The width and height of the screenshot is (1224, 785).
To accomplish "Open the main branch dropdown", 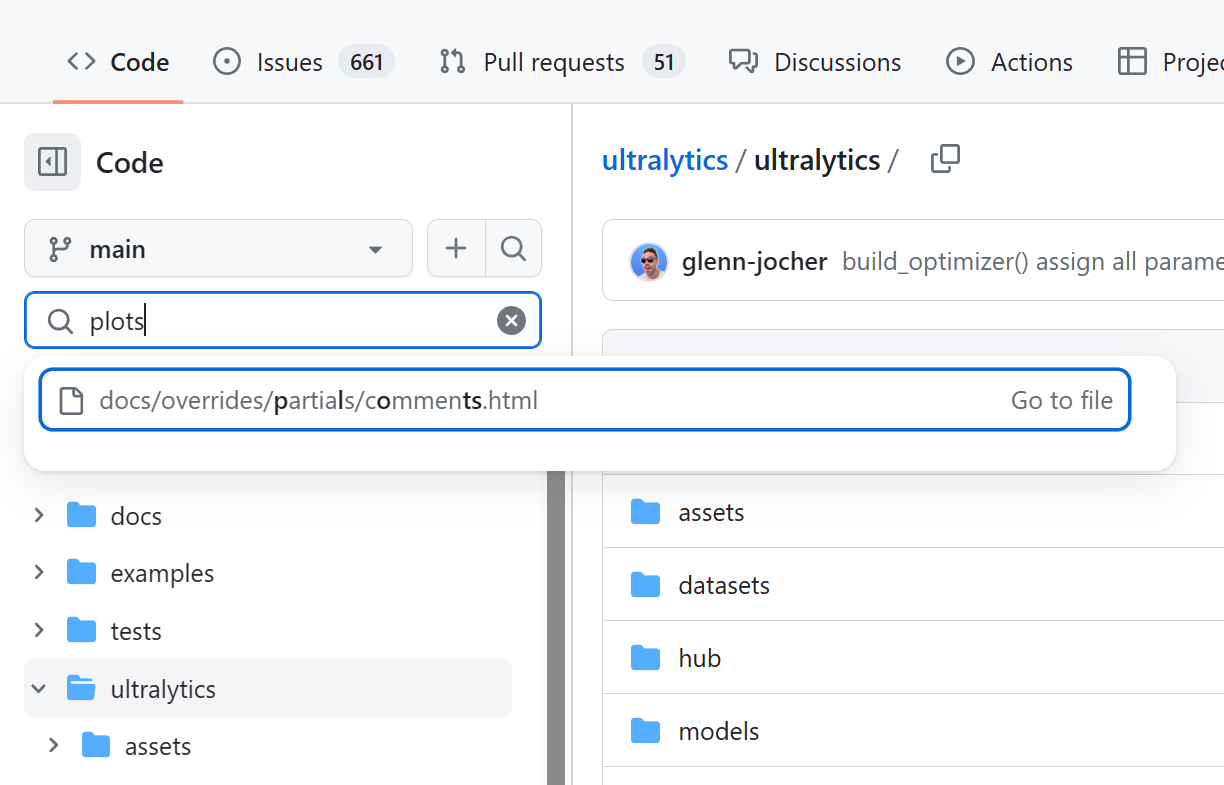I will [x=218, y=248].
